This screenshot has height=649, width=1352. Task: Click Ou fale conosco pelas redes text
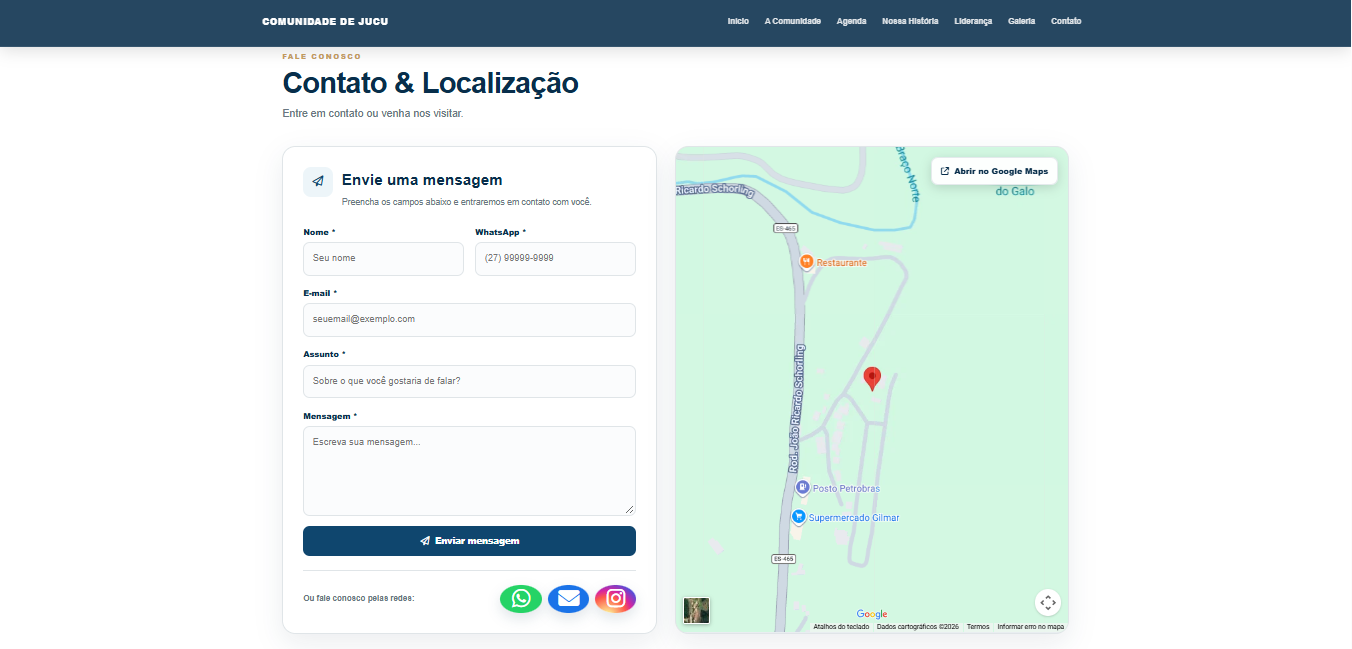coord(358,598)
